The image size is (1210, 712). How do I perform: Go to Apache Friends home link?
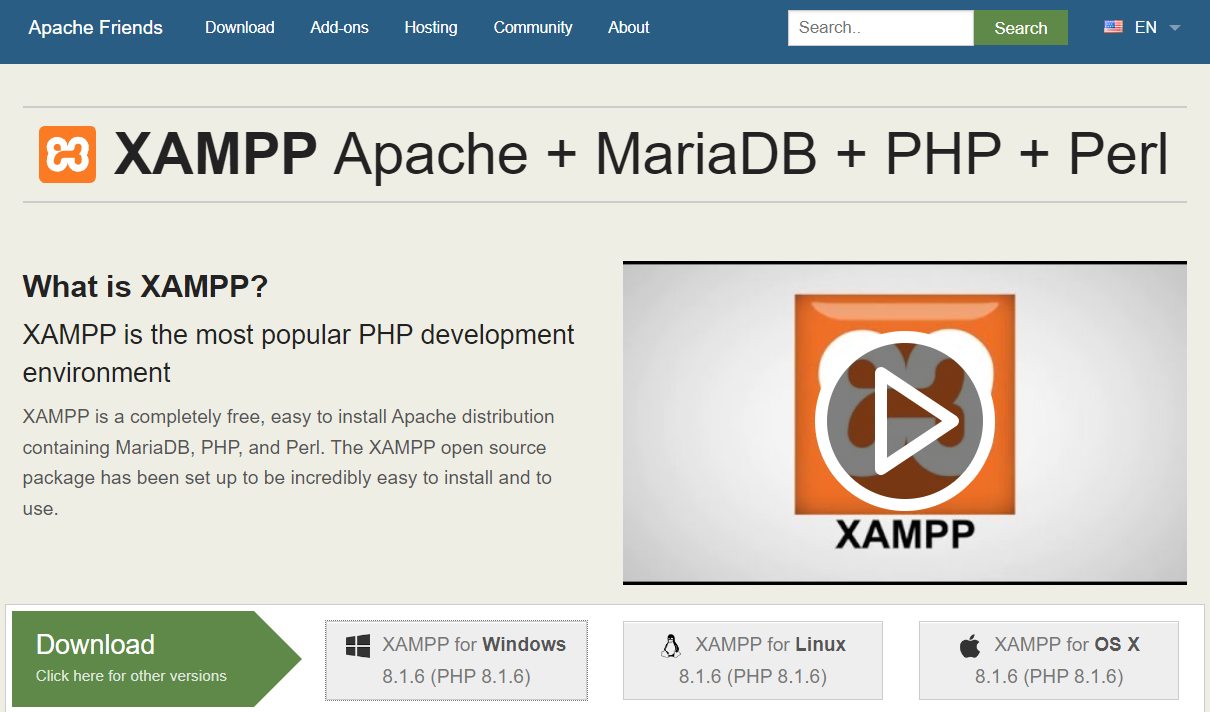(x=96, y=28)
